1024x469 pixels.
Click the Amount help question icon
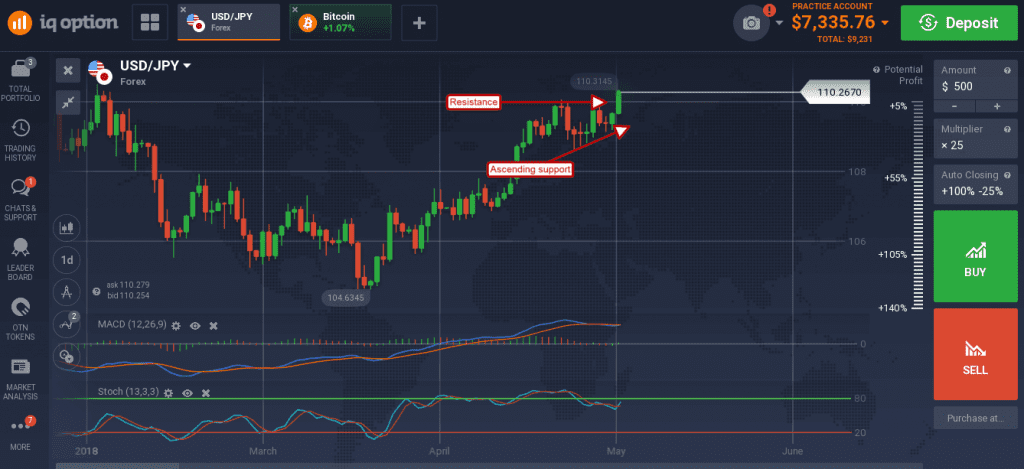(x=1007, y=70)
